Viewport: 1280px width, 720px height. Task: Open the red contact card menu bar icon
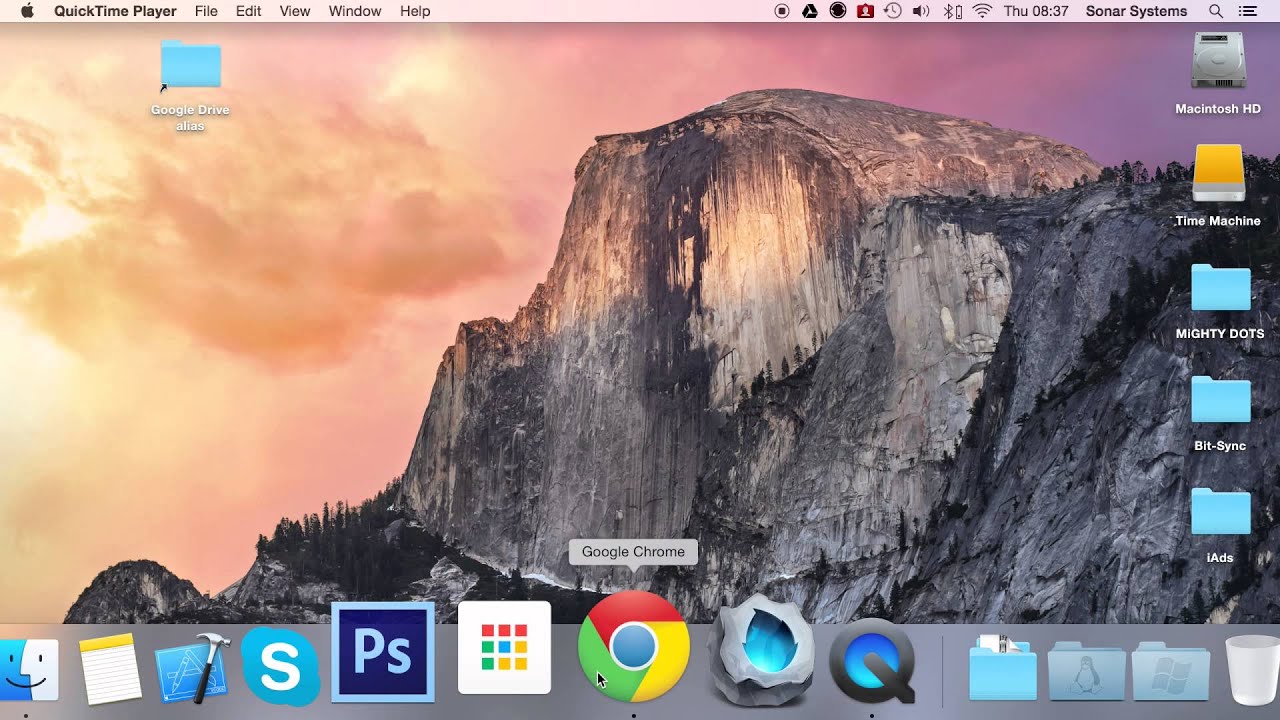click(866, 11)
